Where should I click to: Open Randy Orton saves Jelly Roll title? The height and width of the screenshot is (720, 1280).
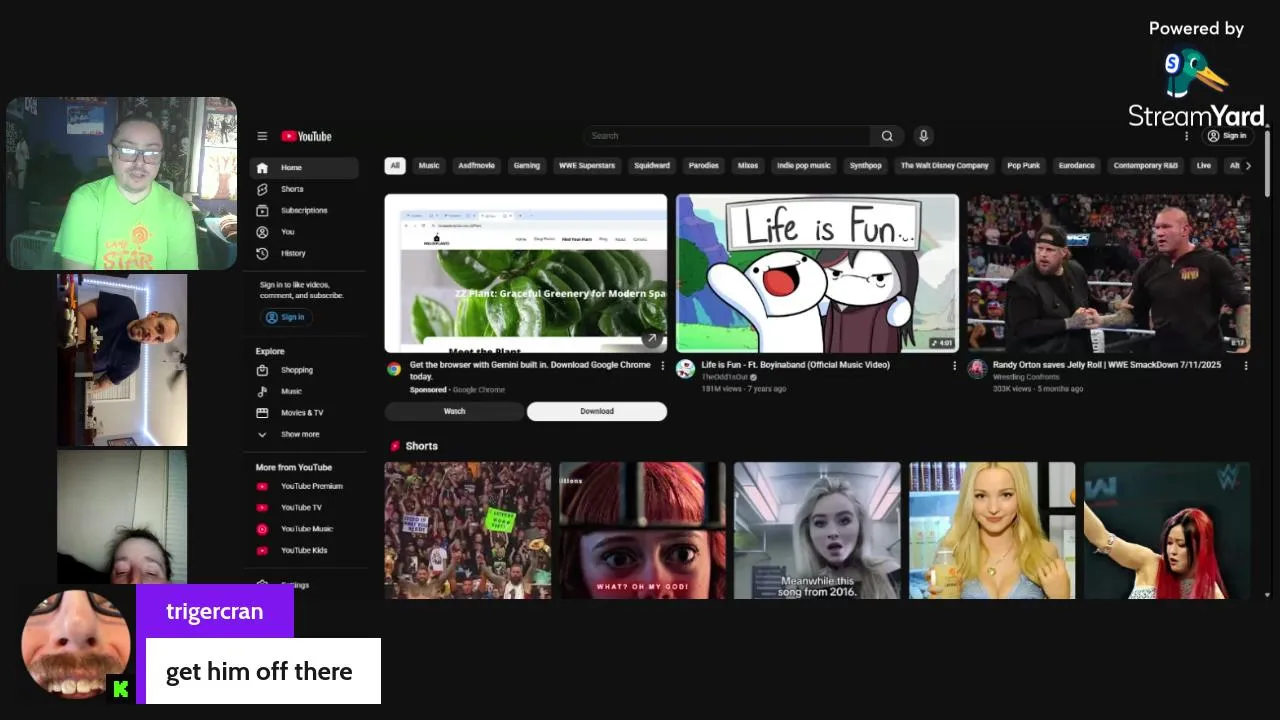pyautogui.click(x=1107, y=365)
